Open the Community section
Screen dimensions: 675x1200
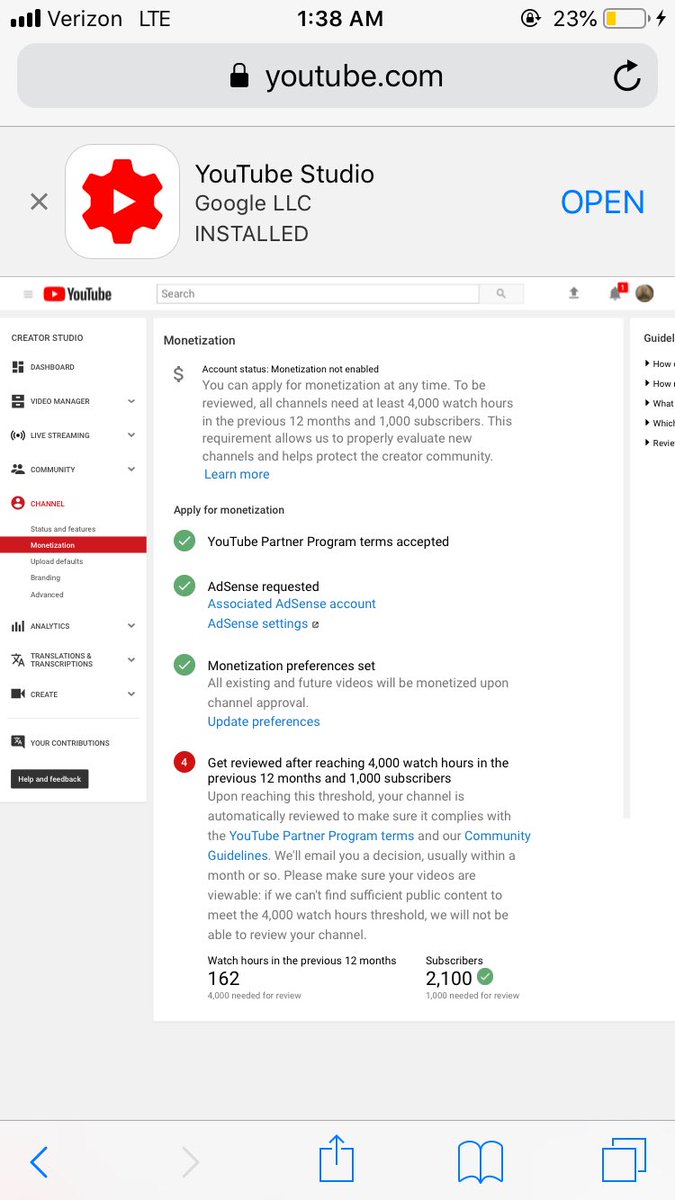click(x=53, y=469)
